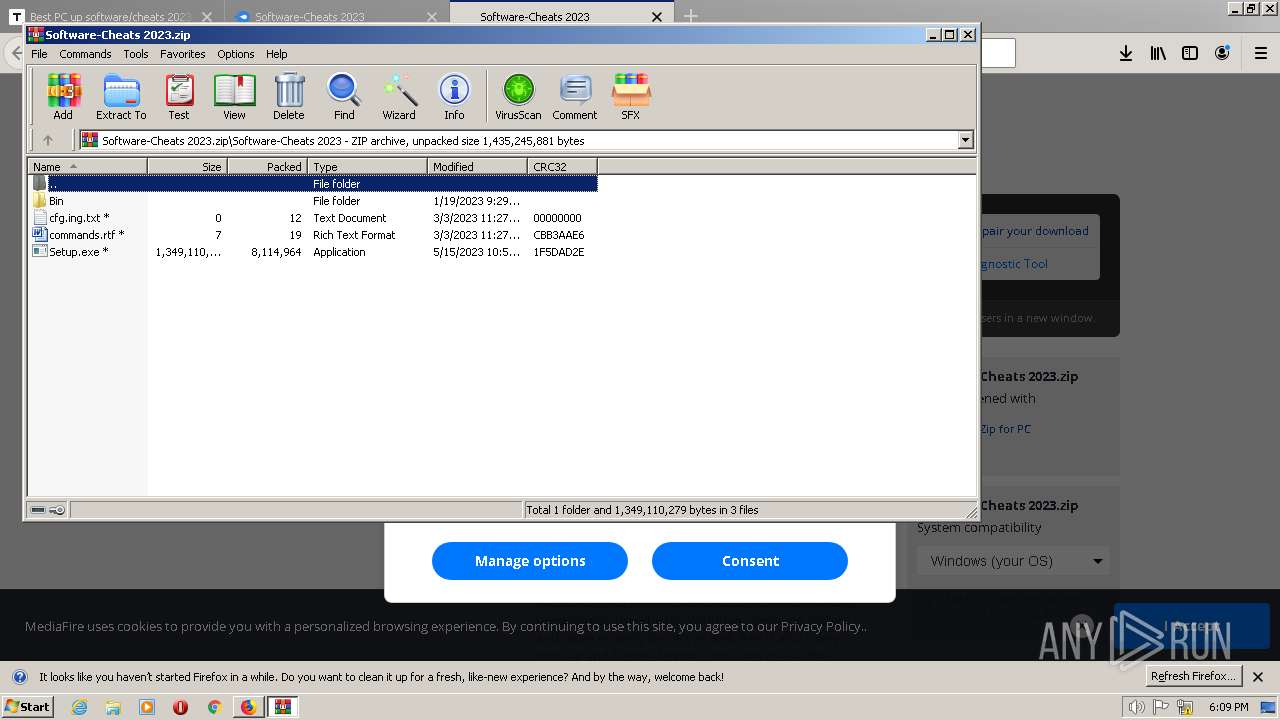Open Firefox account icon
The image size is (1280, 720).
[1222, 53]
